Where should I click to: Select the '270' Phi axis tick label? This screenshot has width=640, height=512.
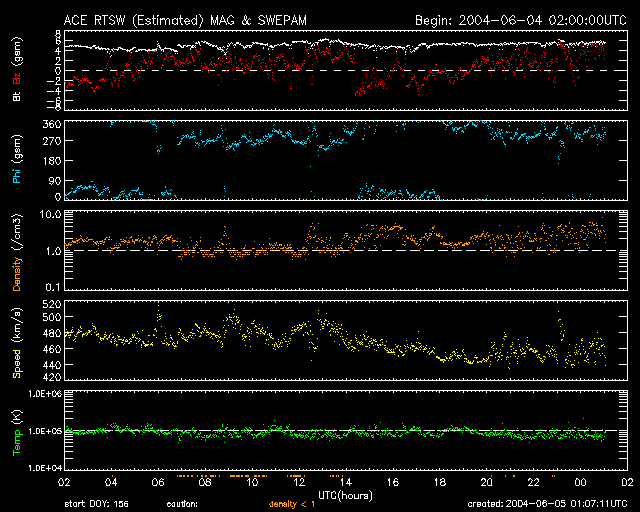52,141
